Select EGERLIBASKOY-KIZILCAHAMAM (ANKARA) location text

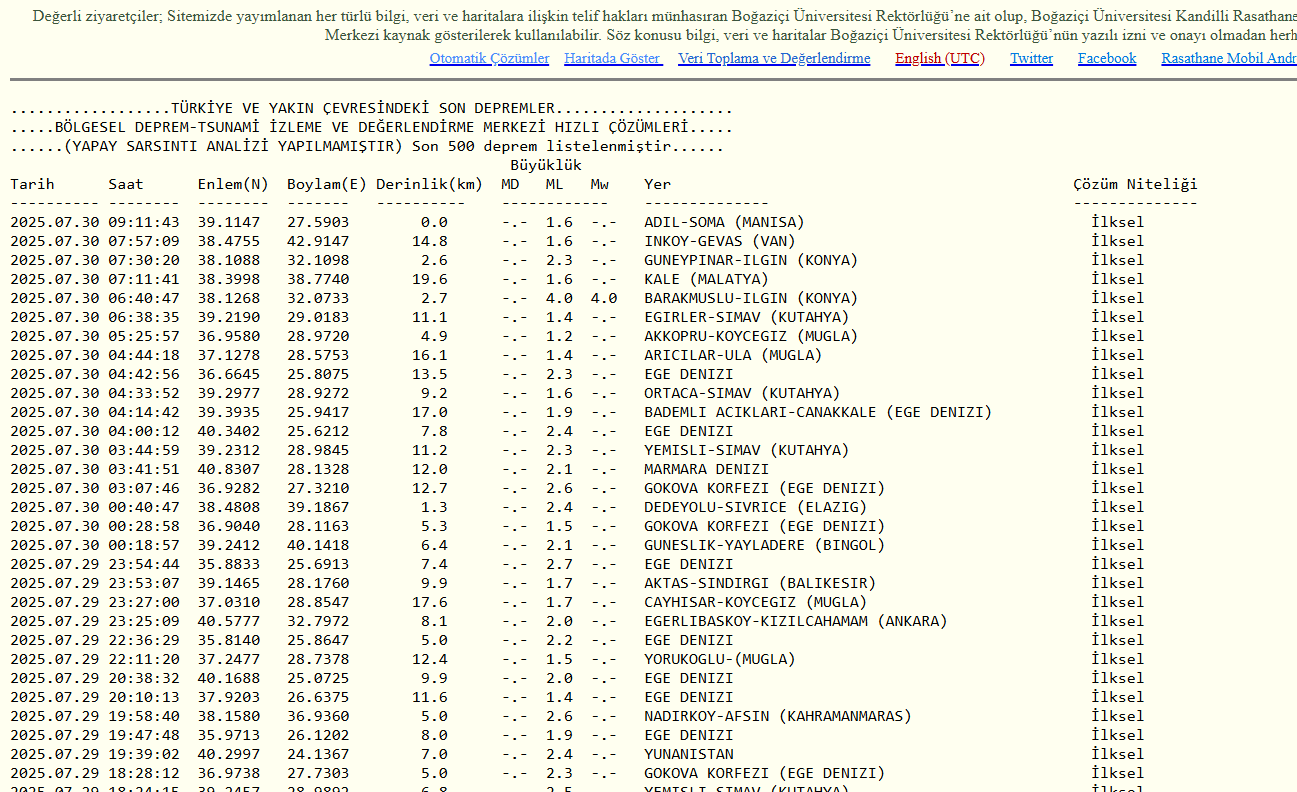pos(795,621)
